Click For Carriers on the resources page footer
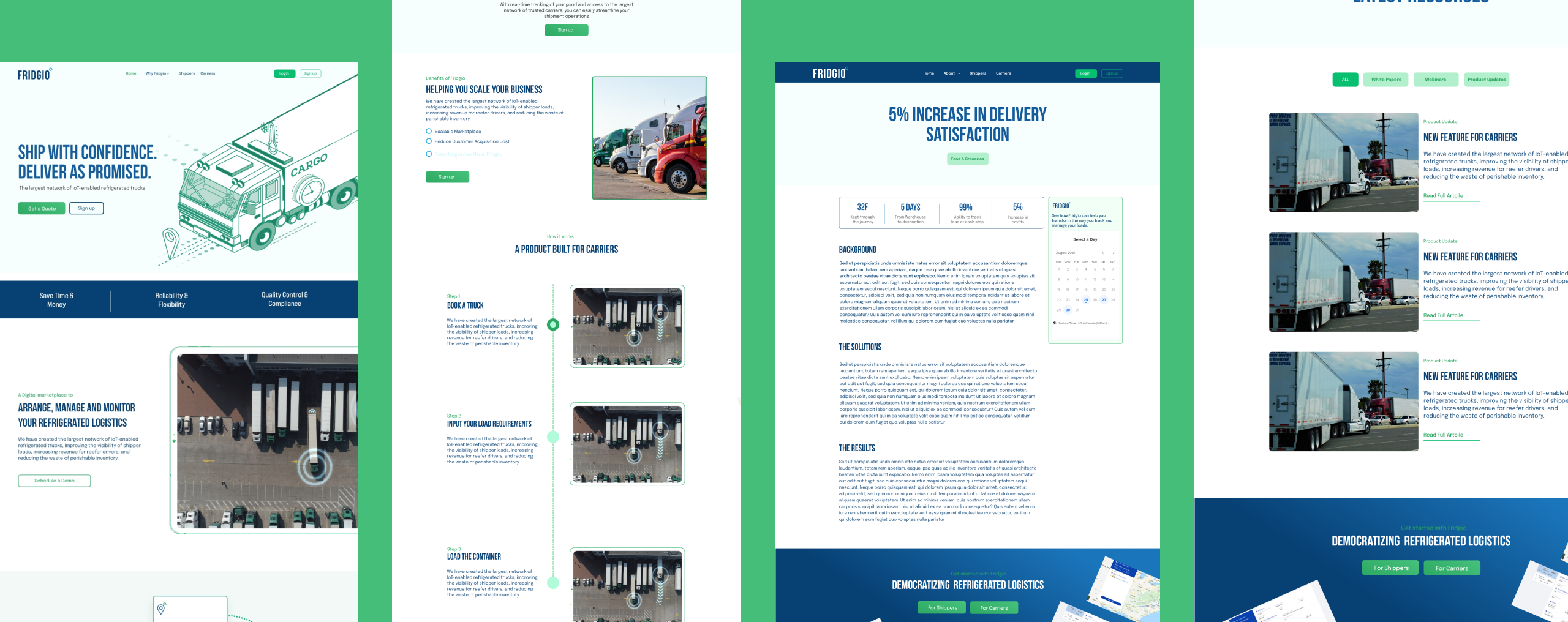The height and width of the screenshot is (622, 1568). pos(1452,568)
